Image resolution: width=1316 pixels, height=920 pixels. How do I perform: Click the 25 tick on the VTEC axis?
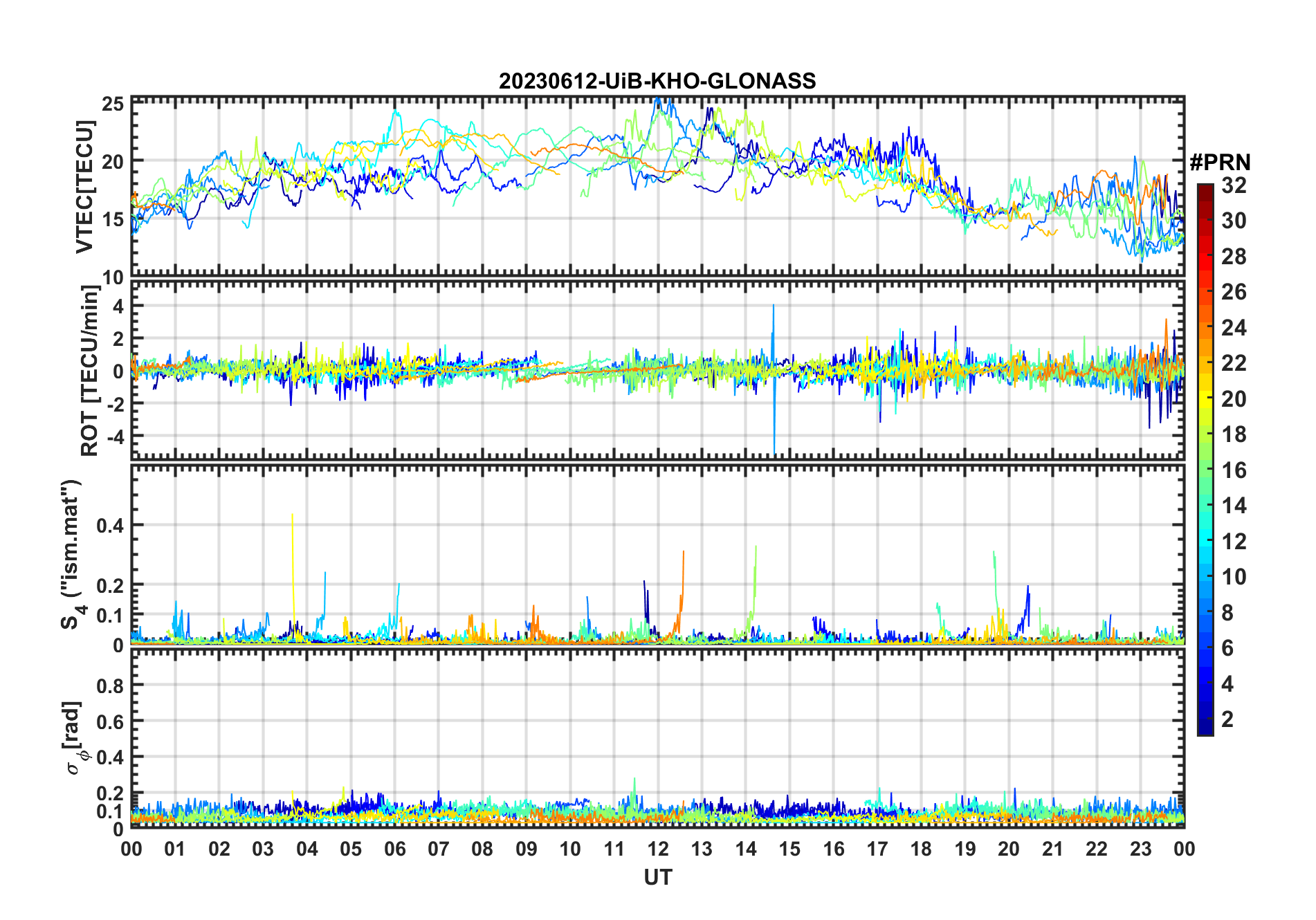point(113,104)
